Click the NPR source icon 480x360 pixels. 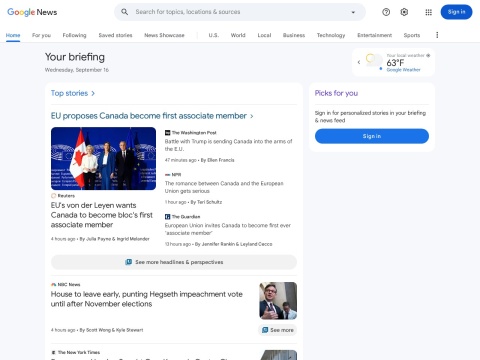168,175
